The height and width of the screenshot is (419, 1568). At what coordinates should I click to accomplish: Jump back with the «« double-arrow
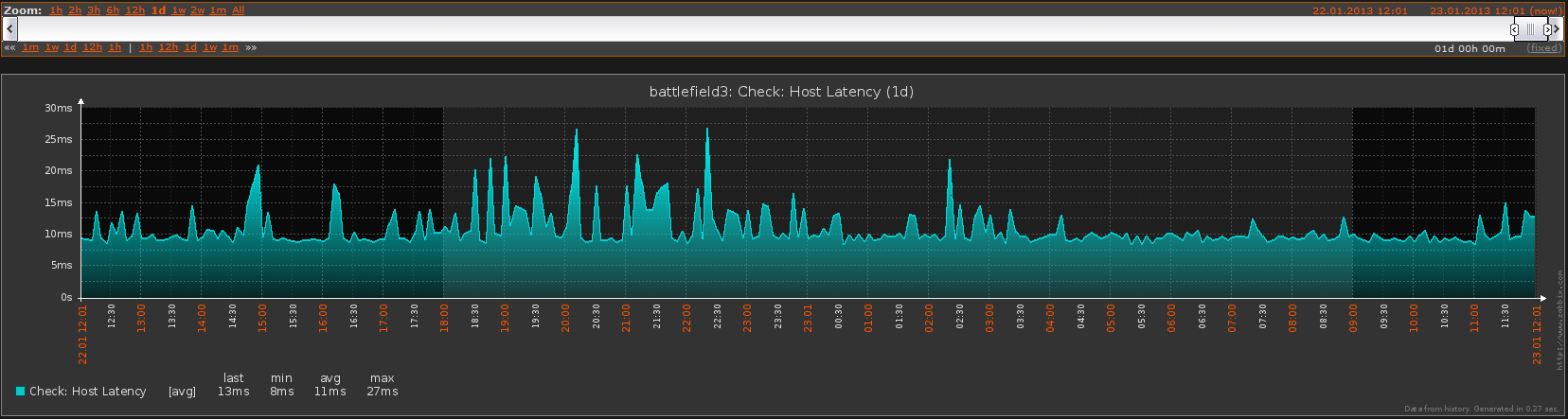tap(9, 48)
